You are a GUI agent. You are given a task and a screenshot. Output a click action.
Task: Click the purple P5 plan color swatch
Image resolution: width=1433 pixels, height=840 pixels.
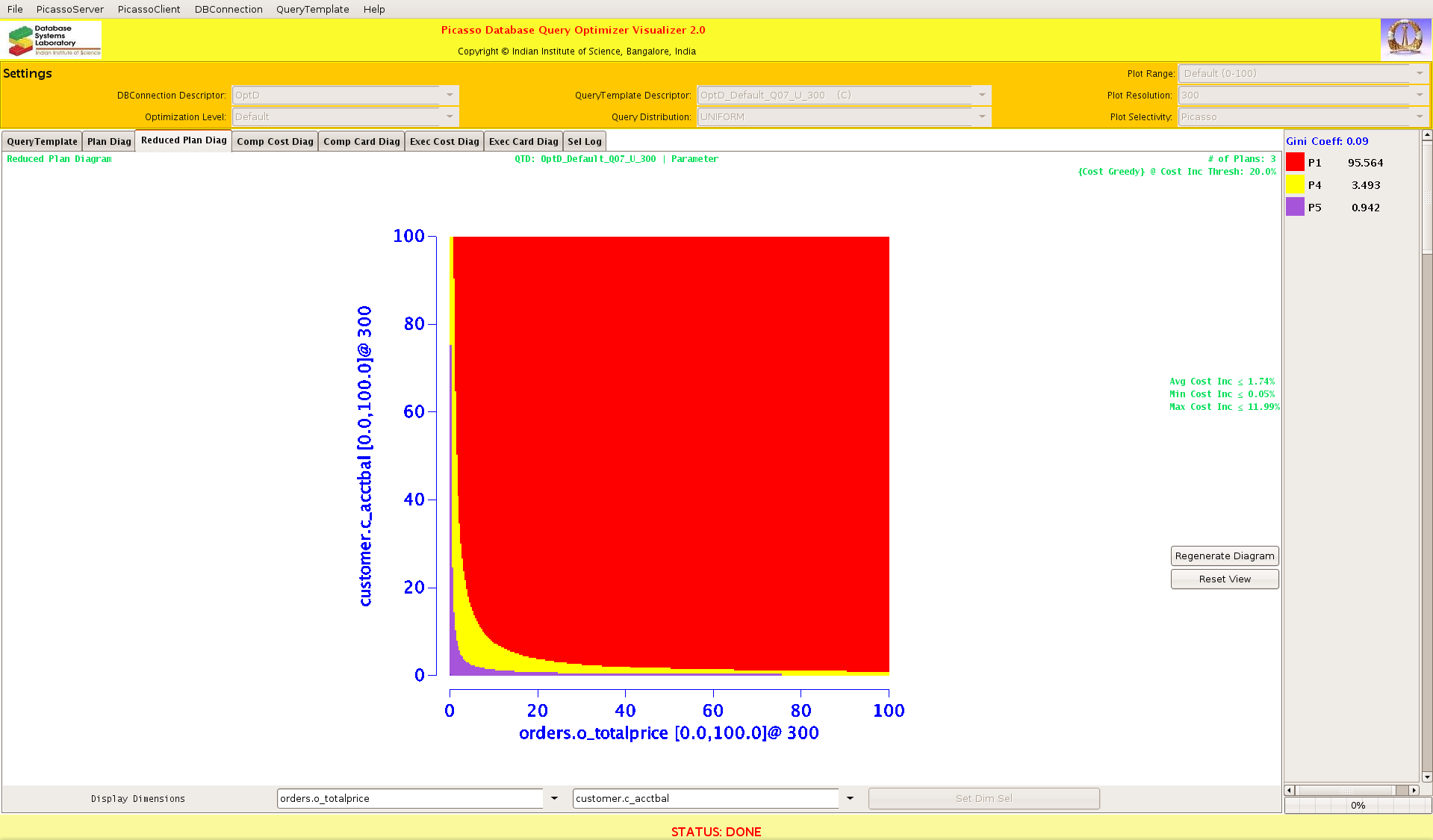1295,207
